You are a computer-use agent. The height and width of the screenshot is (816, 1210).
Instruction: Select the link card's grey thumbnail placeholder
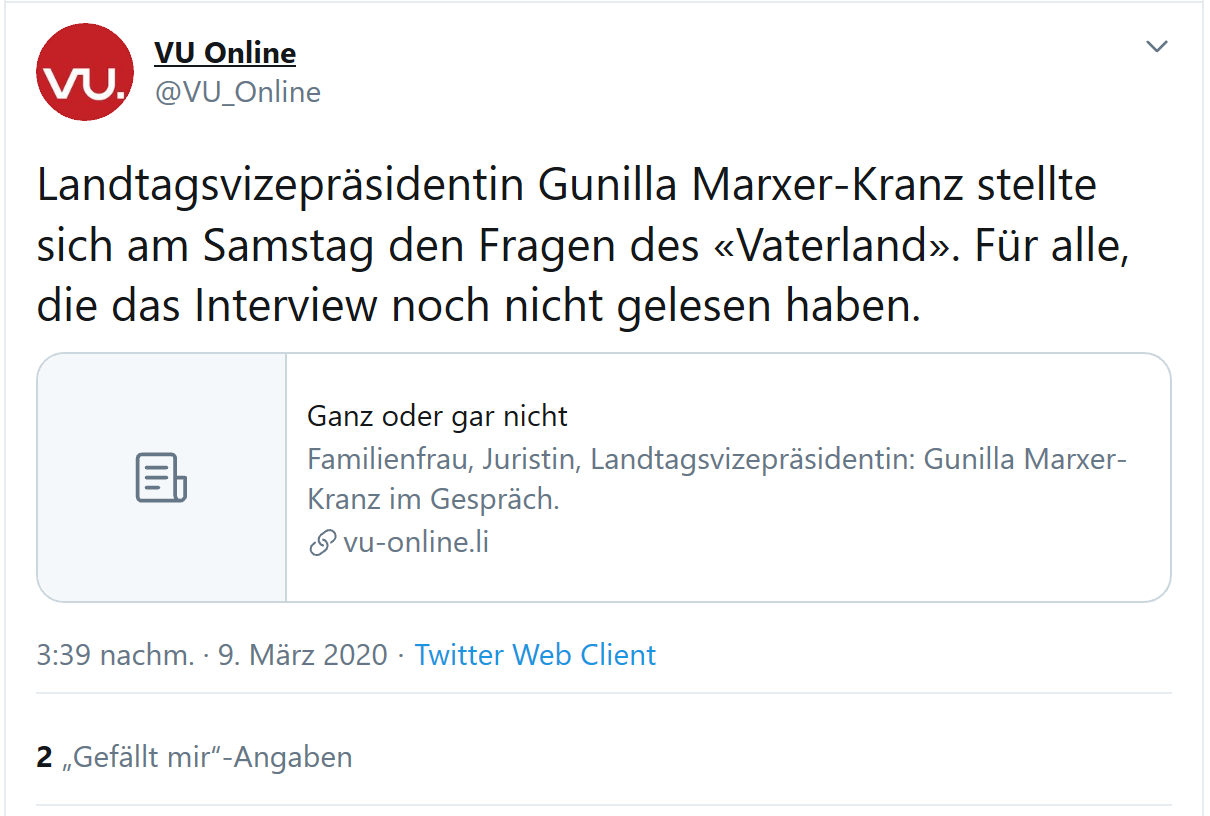[162, 478]
